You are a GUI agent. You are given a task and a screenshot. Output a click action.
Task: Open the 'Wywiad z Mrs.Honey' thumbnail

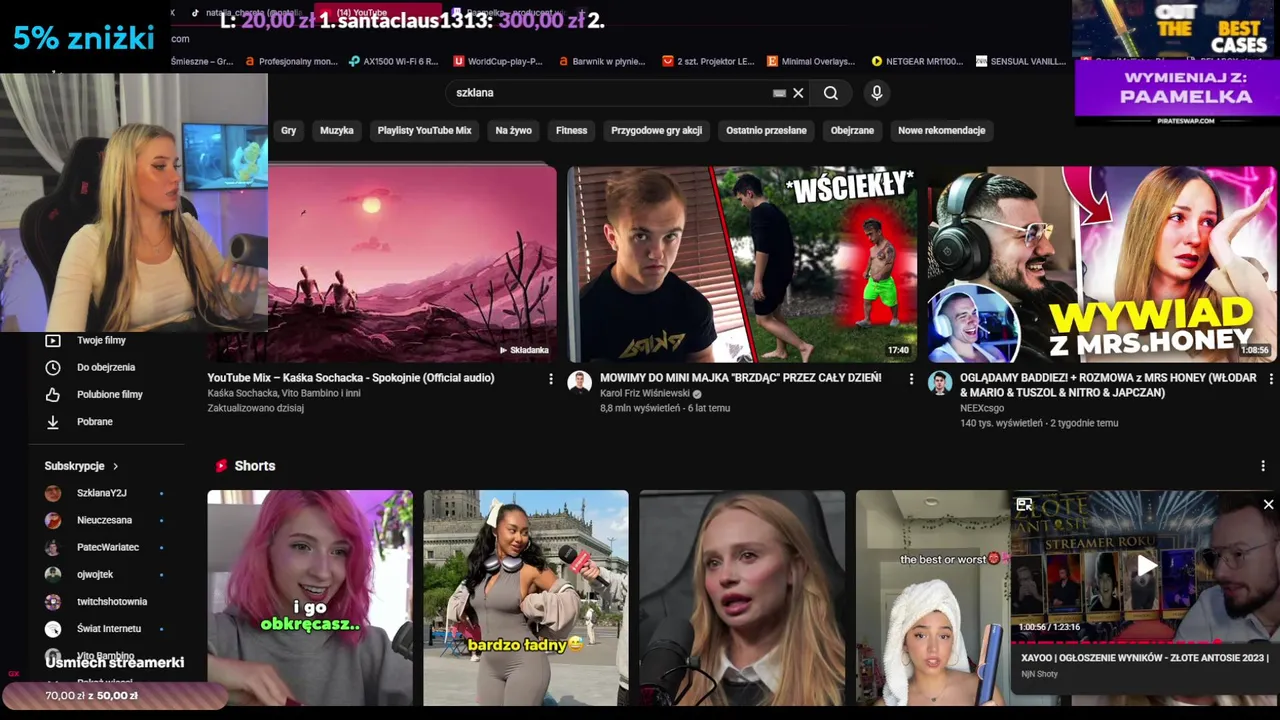tap(1102, 263)
